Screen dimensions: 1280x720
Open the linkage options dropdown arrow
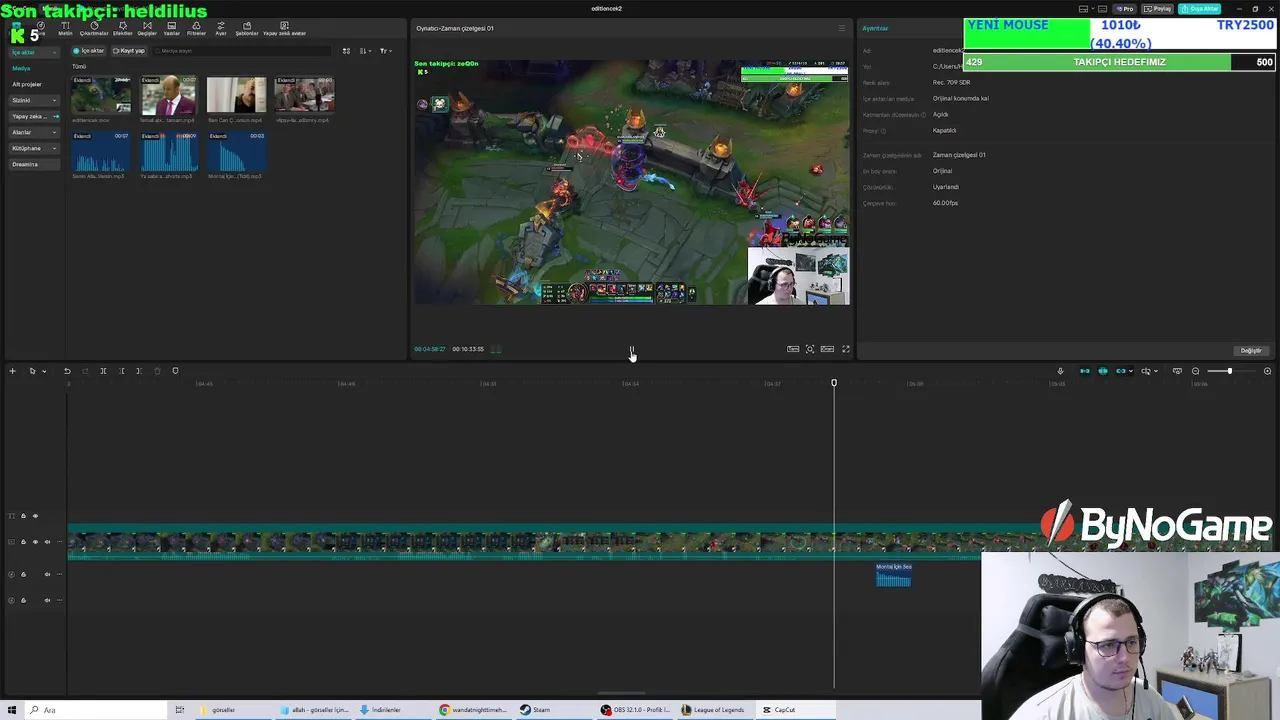(1131, 371)
